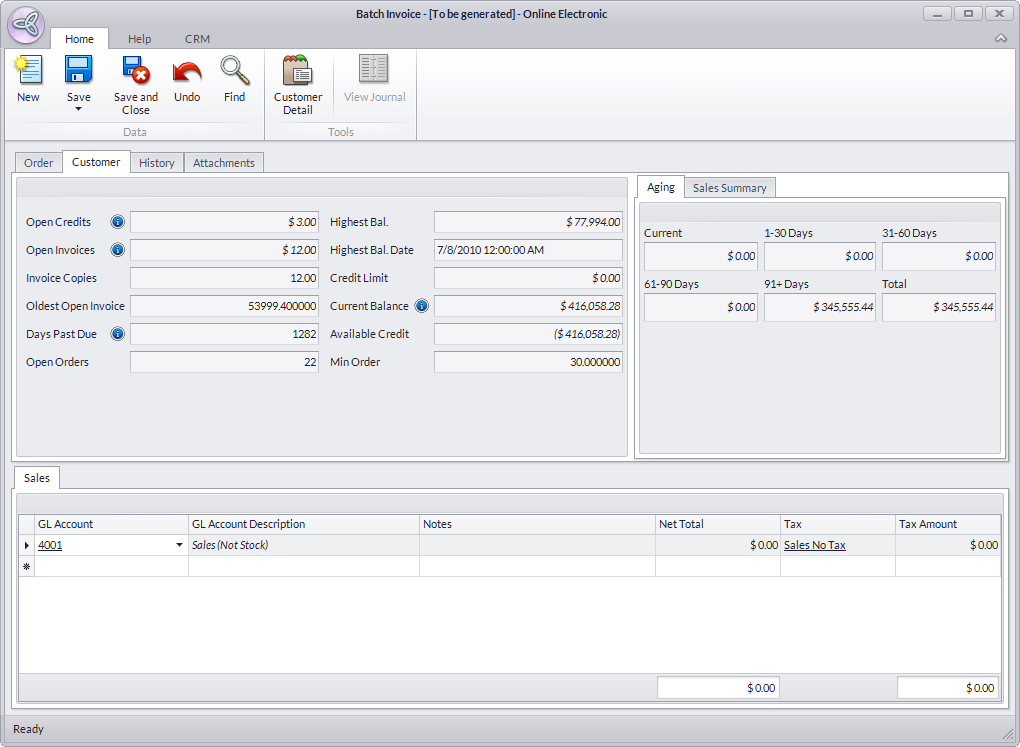
Task: Open the Customer Detail tool
Action: click(x=298, y=71)
